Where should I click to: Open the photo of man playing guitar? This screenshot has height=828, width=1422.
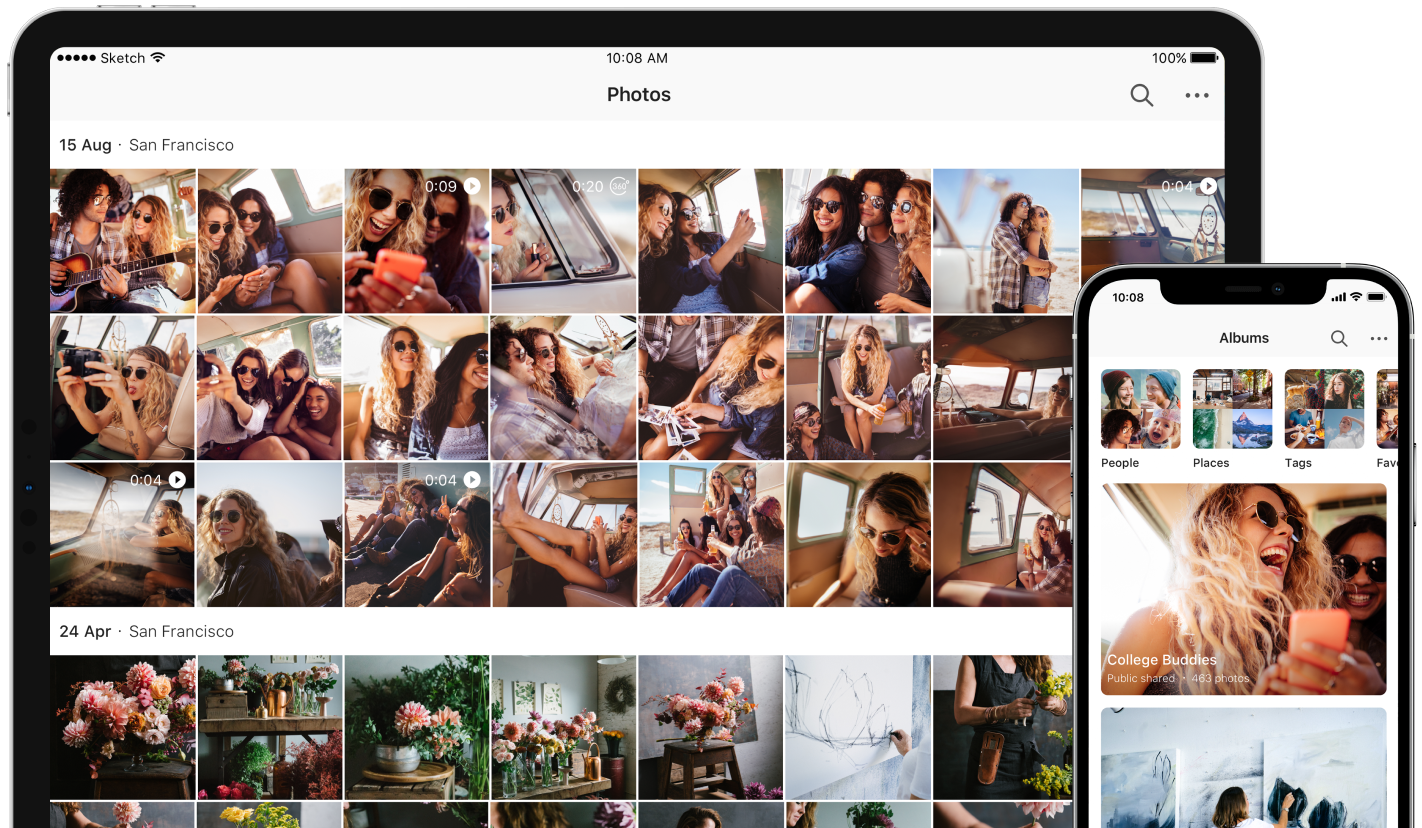point(122,241)
